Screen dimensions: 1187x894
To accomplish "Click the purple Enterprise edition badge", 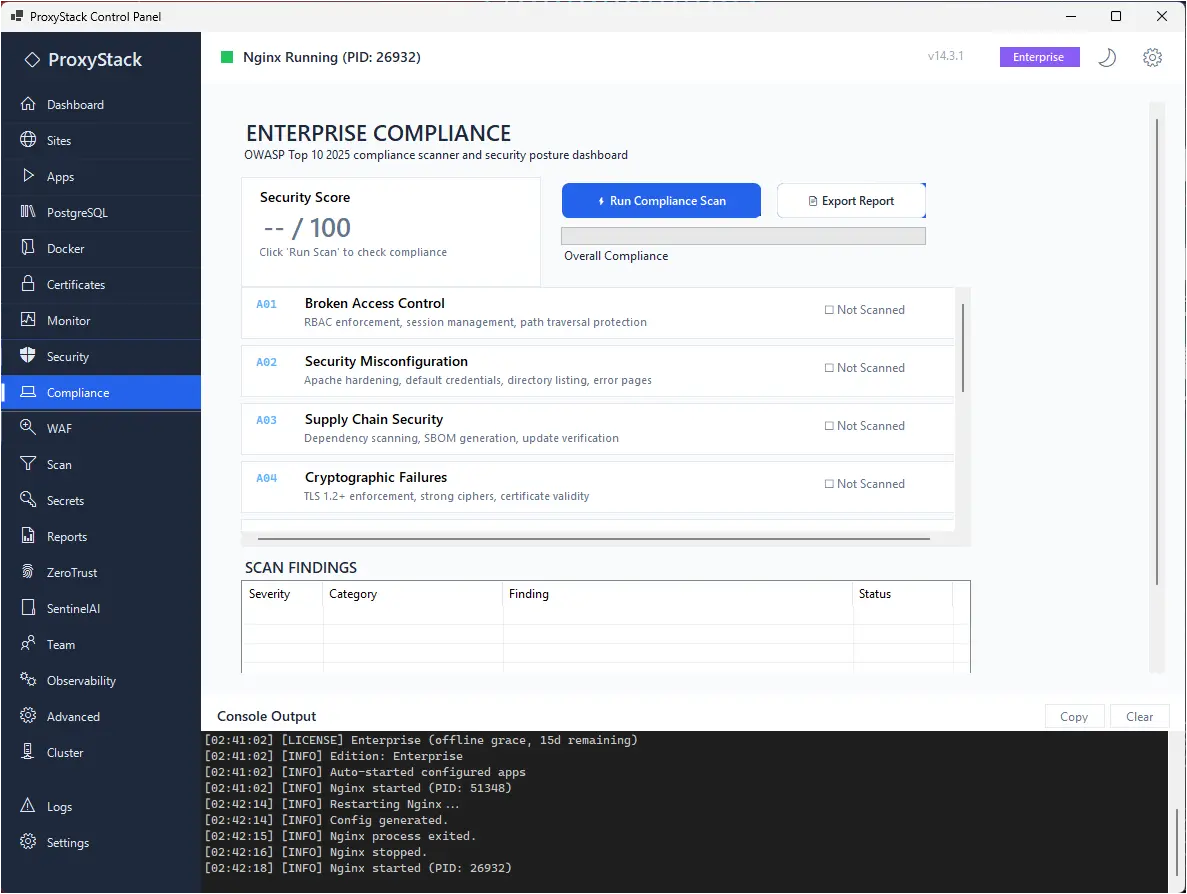I will point(1039,57).
